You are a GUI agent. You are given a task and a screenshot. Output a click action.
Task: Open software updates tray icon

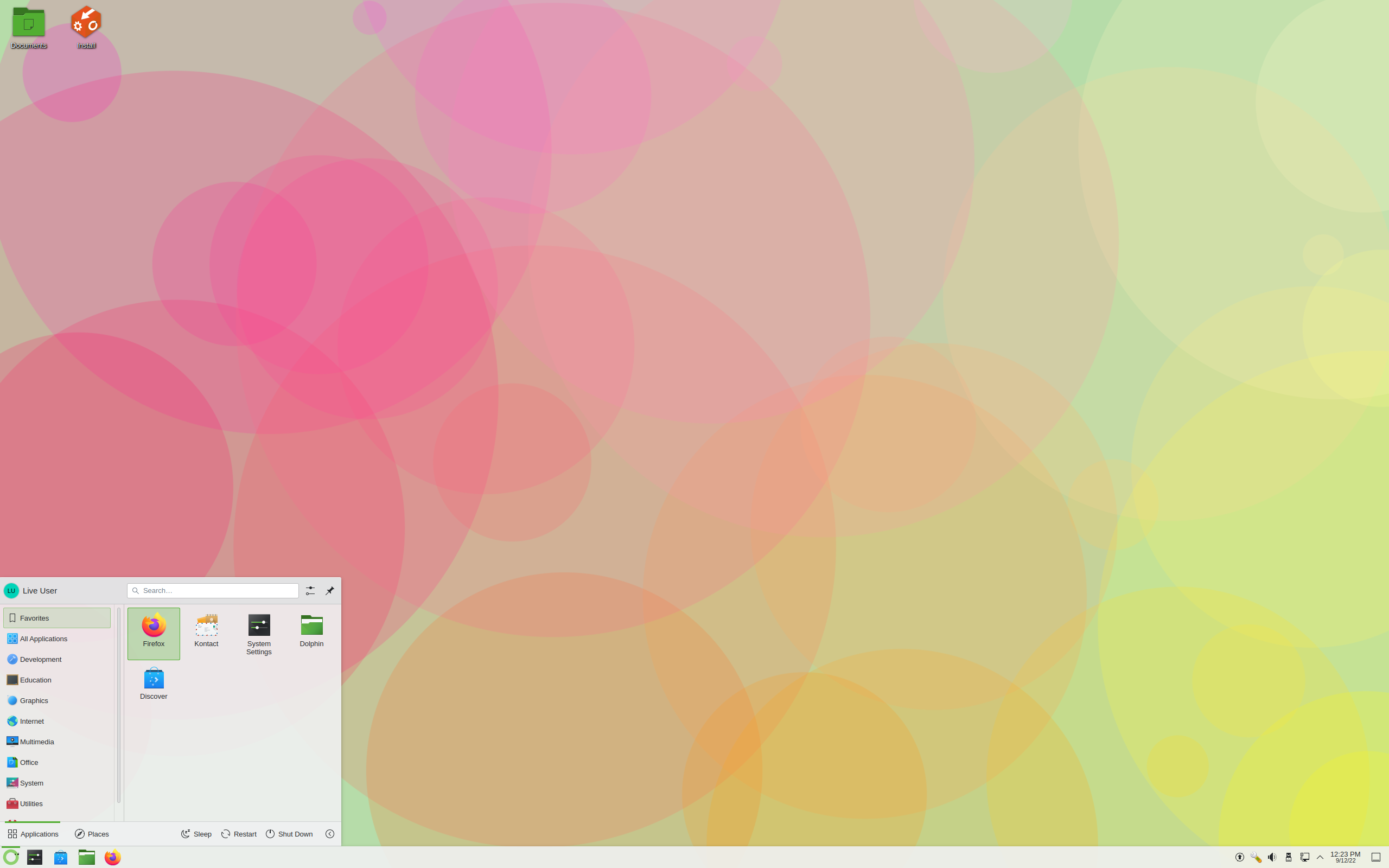pyautogui.click(x=1240, y=858)
